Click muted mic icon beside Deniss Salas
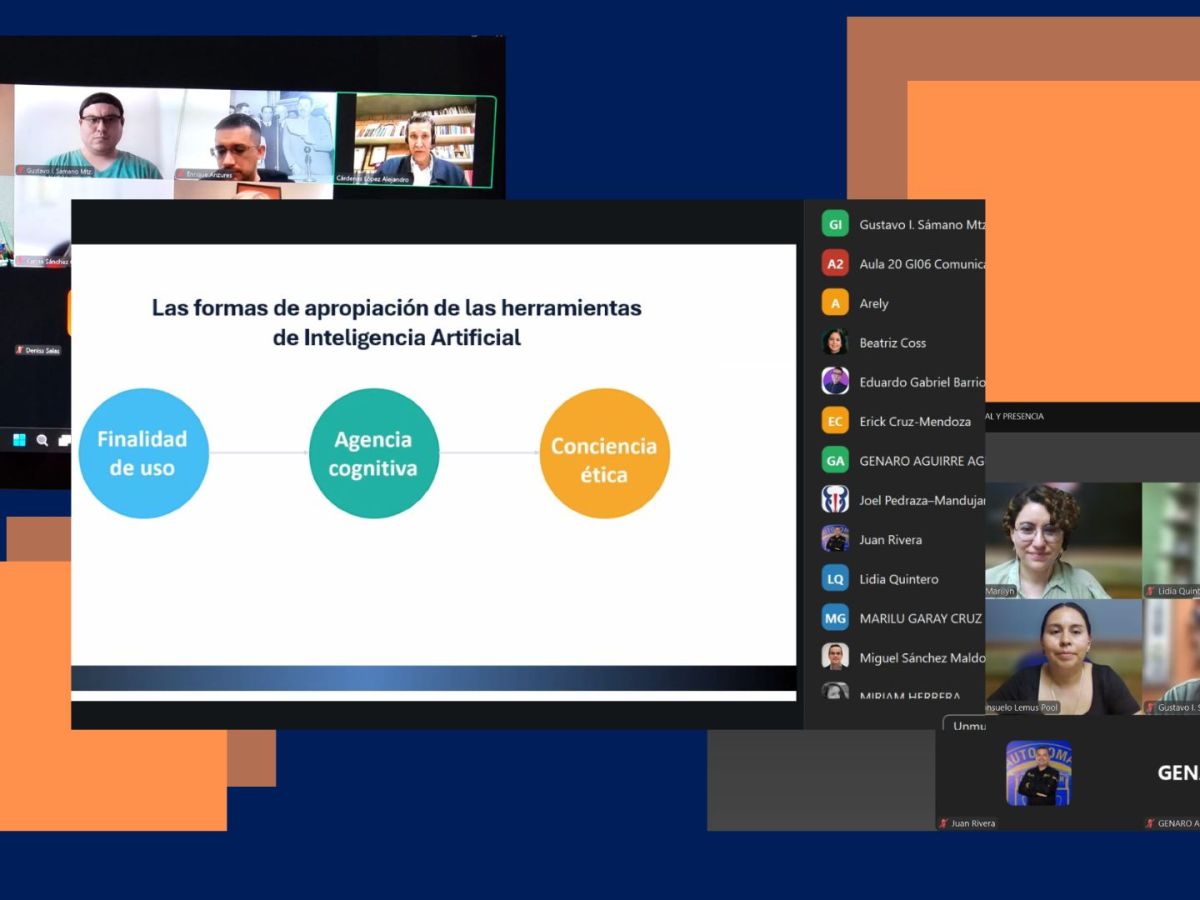This screenshot has width=1200, height=900. pos(19,350)
